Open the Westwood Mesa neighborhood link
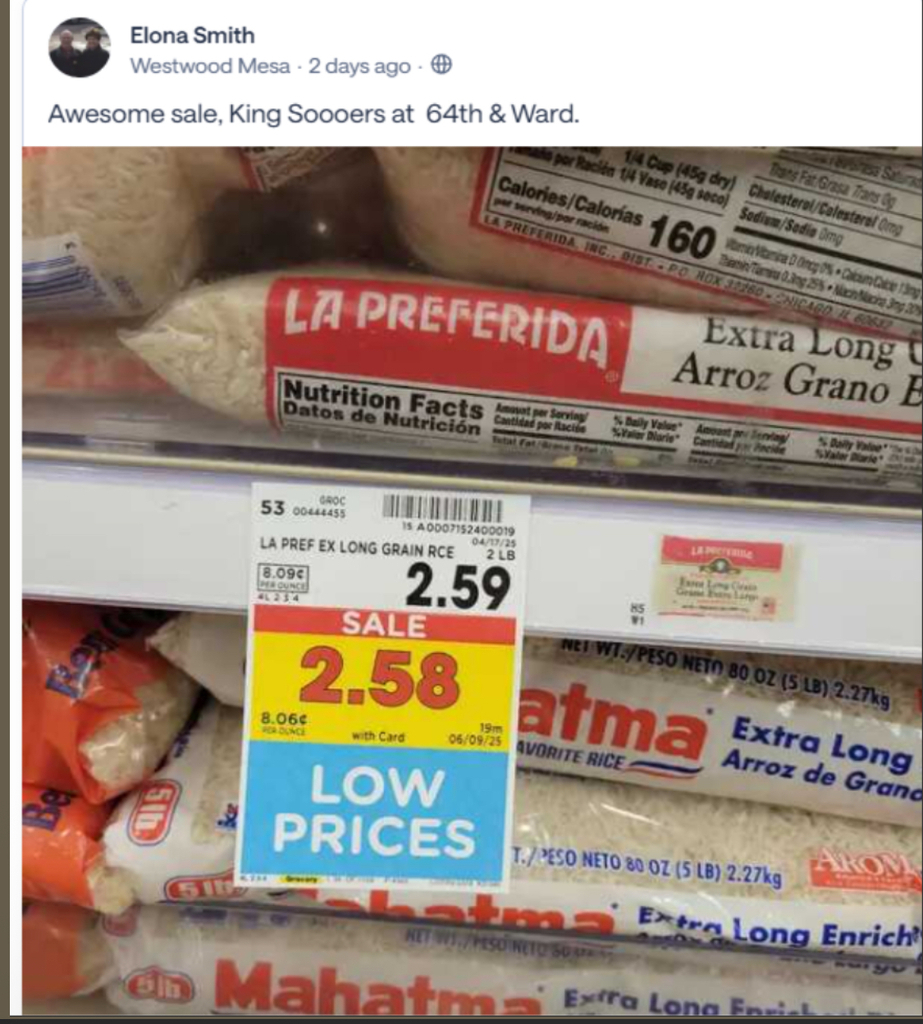The width and height of the screenshot is (923, 1024). 210,67
